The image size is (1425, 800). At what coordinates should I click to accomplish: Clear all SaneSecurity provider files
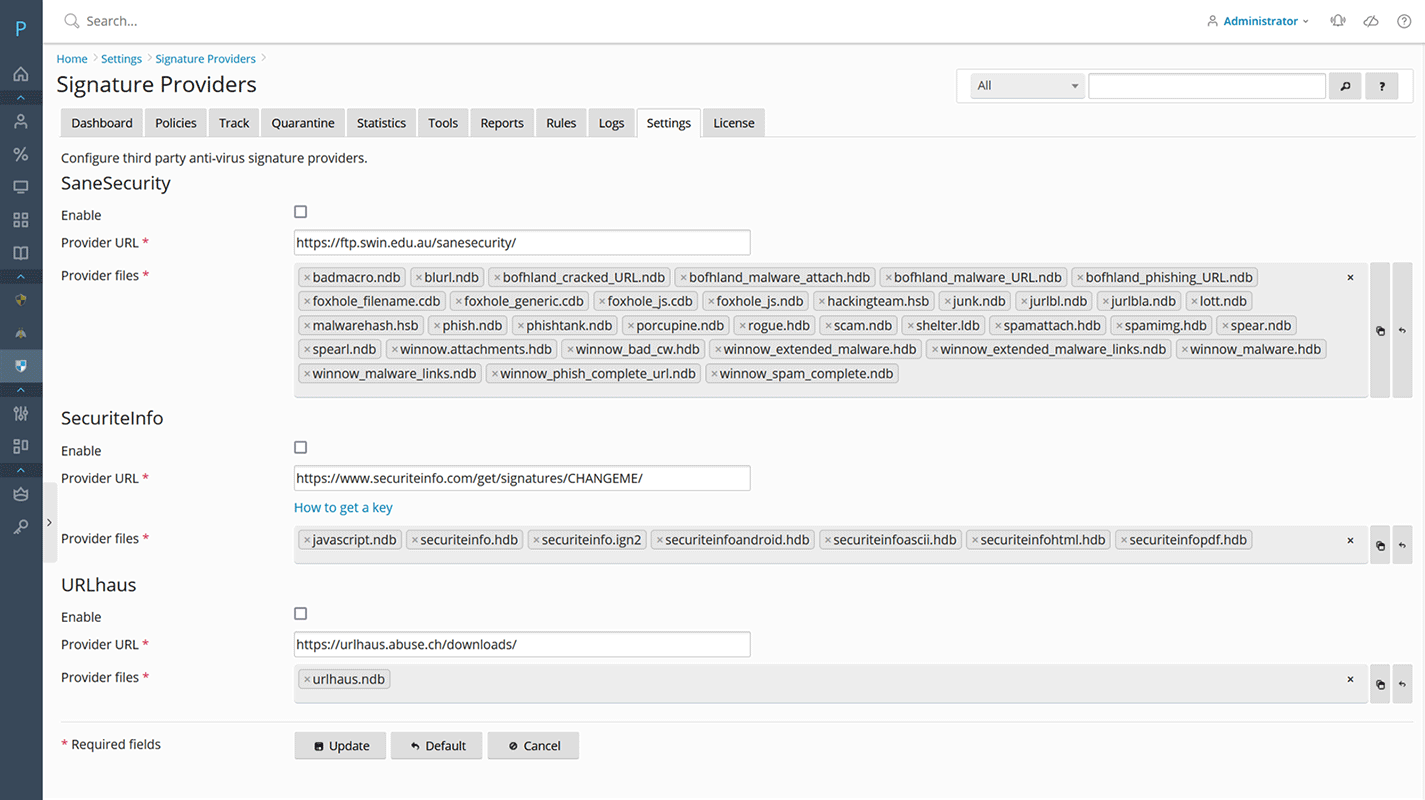1350,277
